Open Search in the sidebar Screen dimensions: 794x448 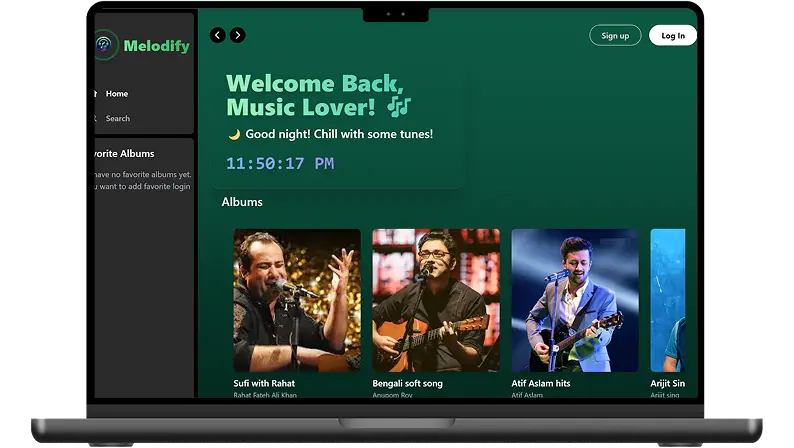[118, 118]
